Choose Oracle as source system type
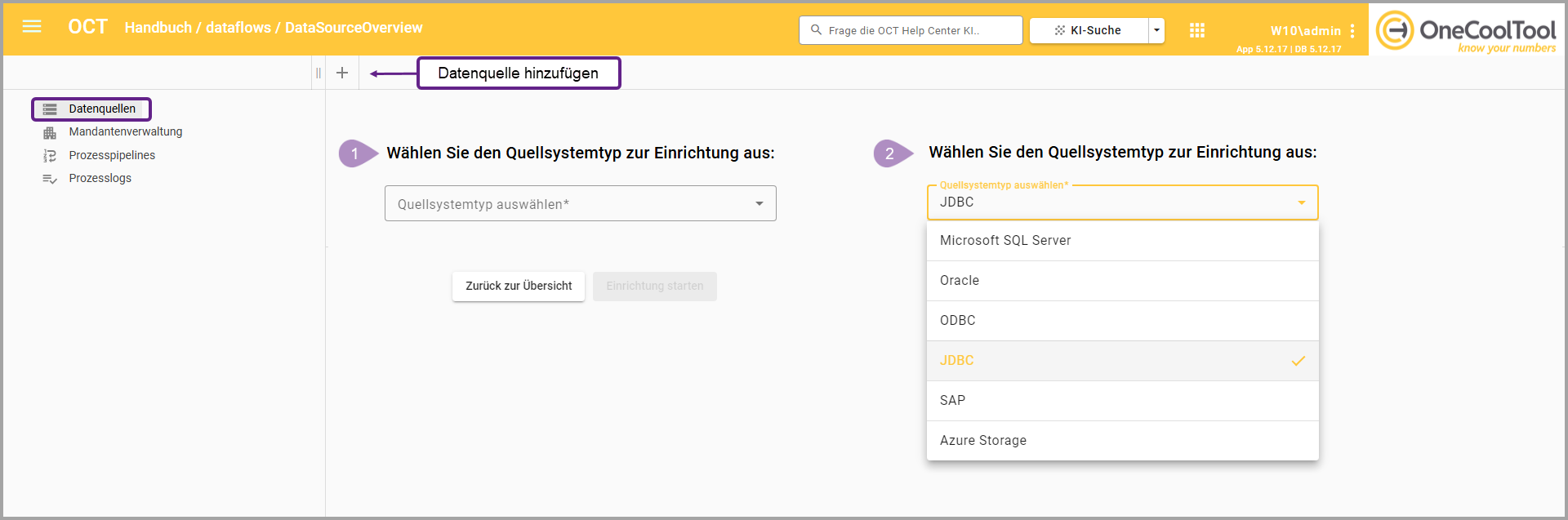 1122,281
